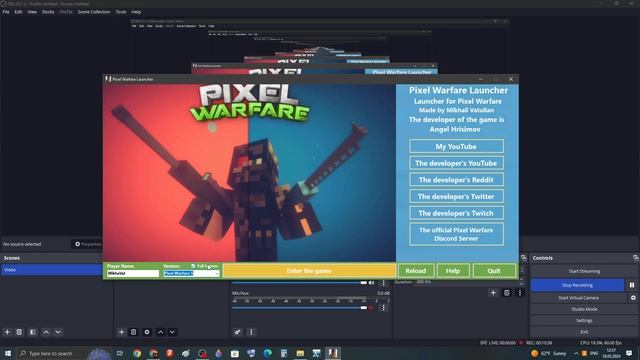640x360 pixels.
Task: Move the scene up with the arrow icon
Action: click(x=46, y=332)
